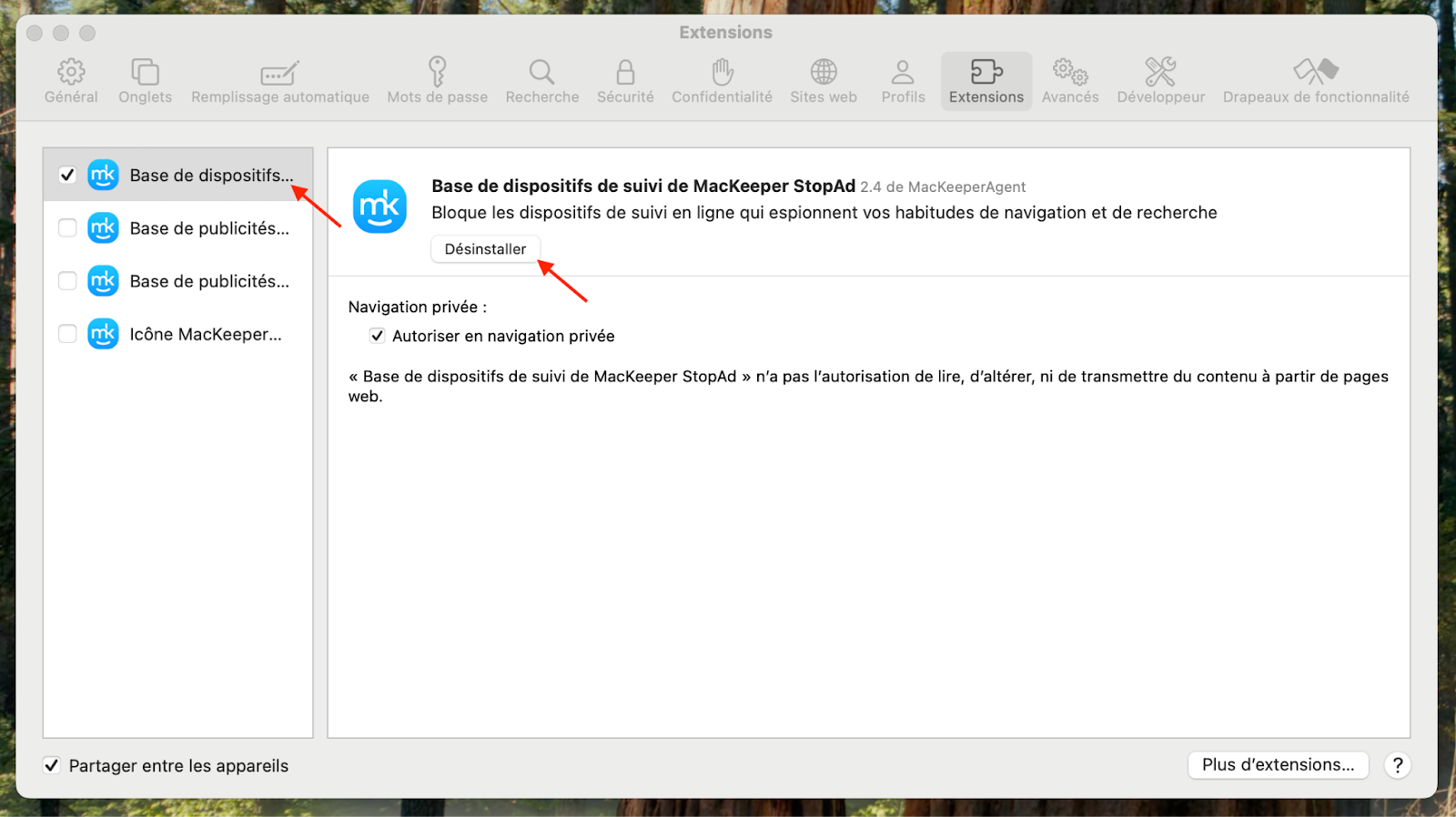Viewport: 1456px width, 817px height.
Task: Select Base de dispositifs… list row text
Action: (x=211, y=175)
